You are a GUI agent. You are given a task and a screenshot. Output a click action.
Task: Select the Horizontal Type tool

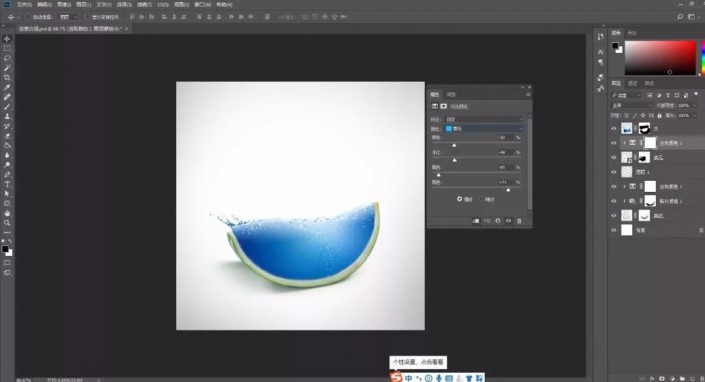point(7,184)
